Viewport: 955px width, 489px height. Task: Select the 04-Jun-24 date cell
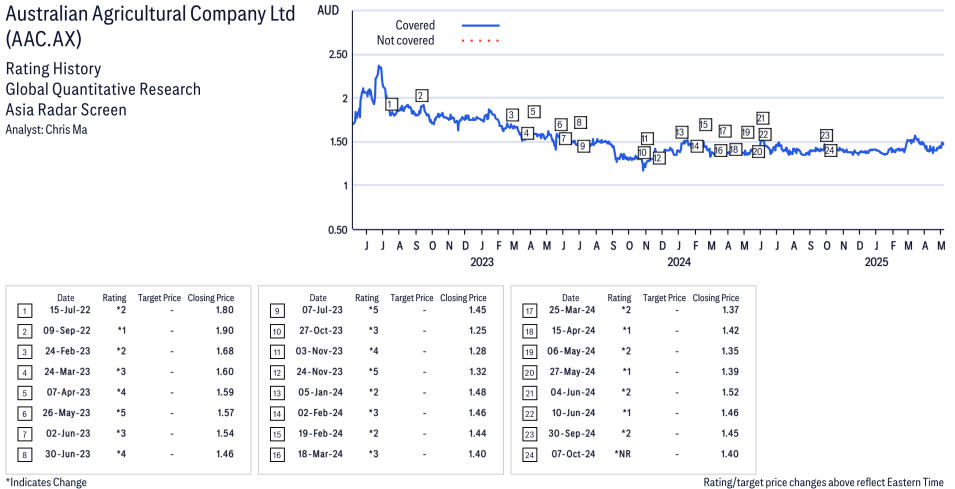(573, 392)
